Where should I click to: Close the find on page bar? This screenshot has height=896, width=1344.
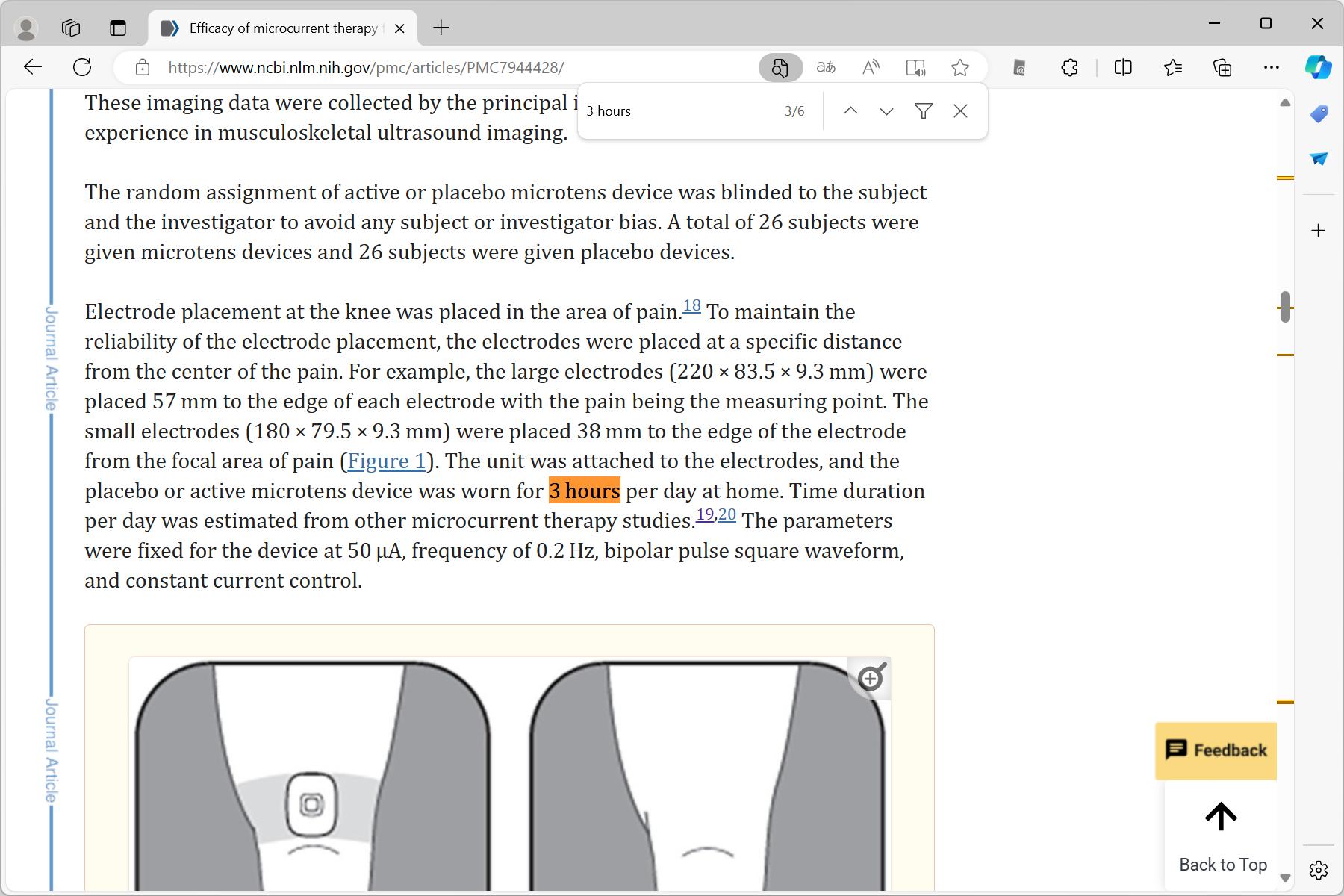pos(960,111)
